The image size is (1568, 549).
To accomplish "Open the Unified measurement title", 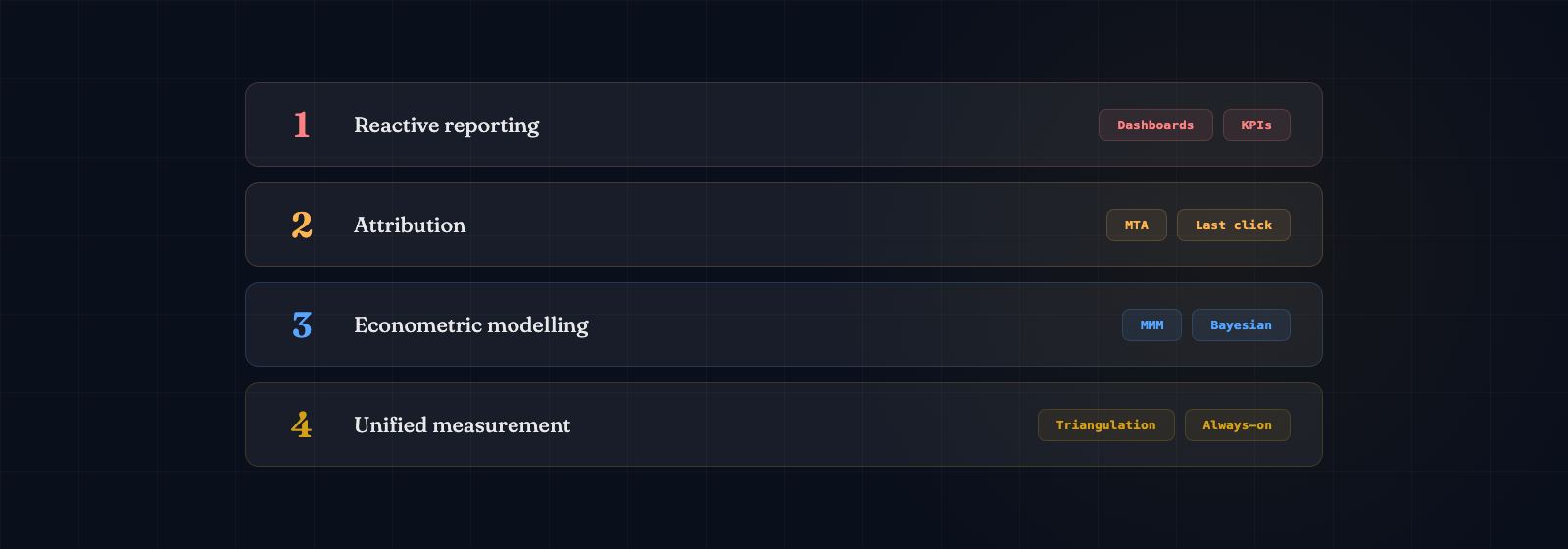I will point(462,424).
